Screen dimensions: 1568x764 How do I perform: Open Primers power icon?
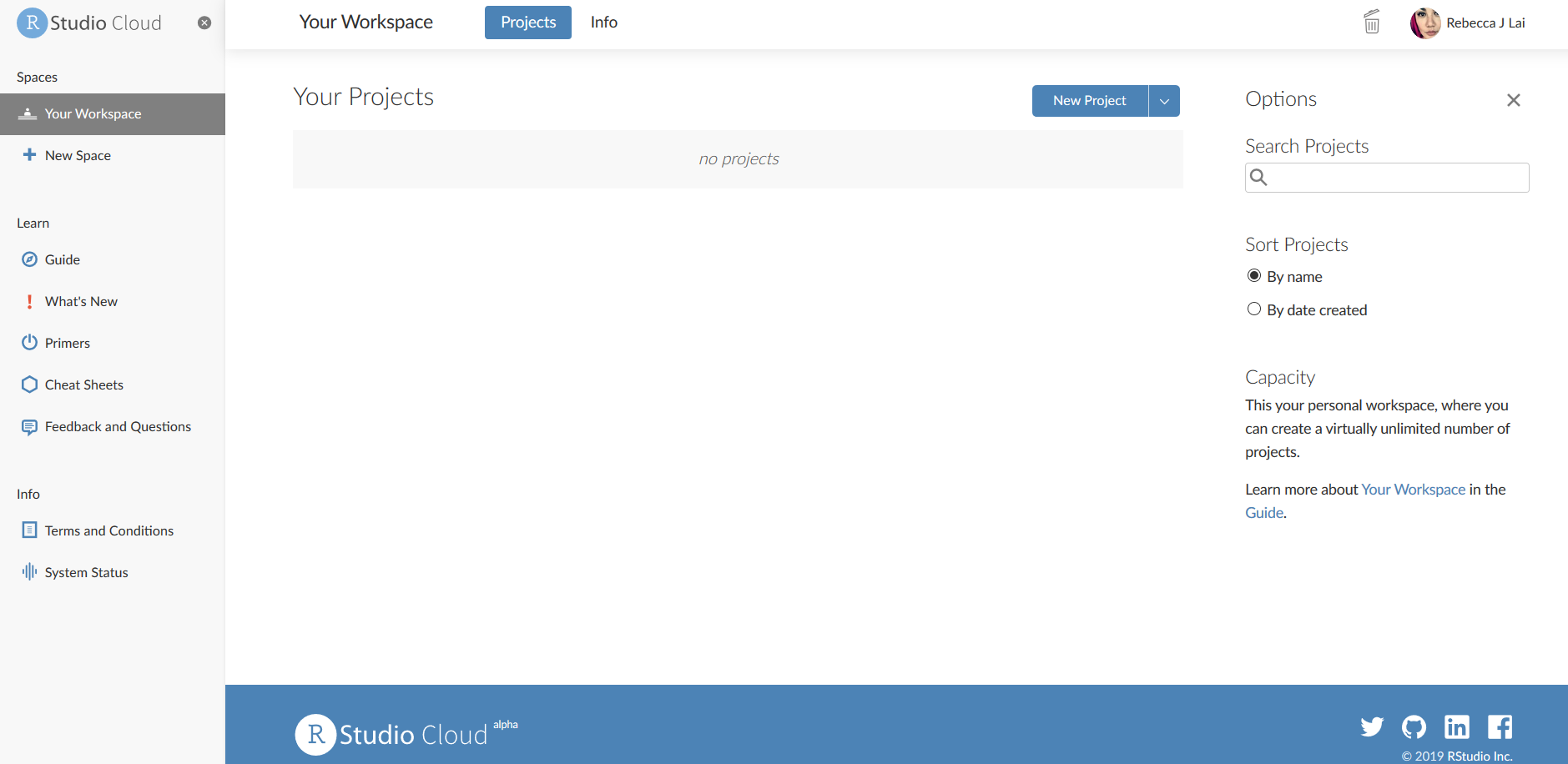[29, 343]
